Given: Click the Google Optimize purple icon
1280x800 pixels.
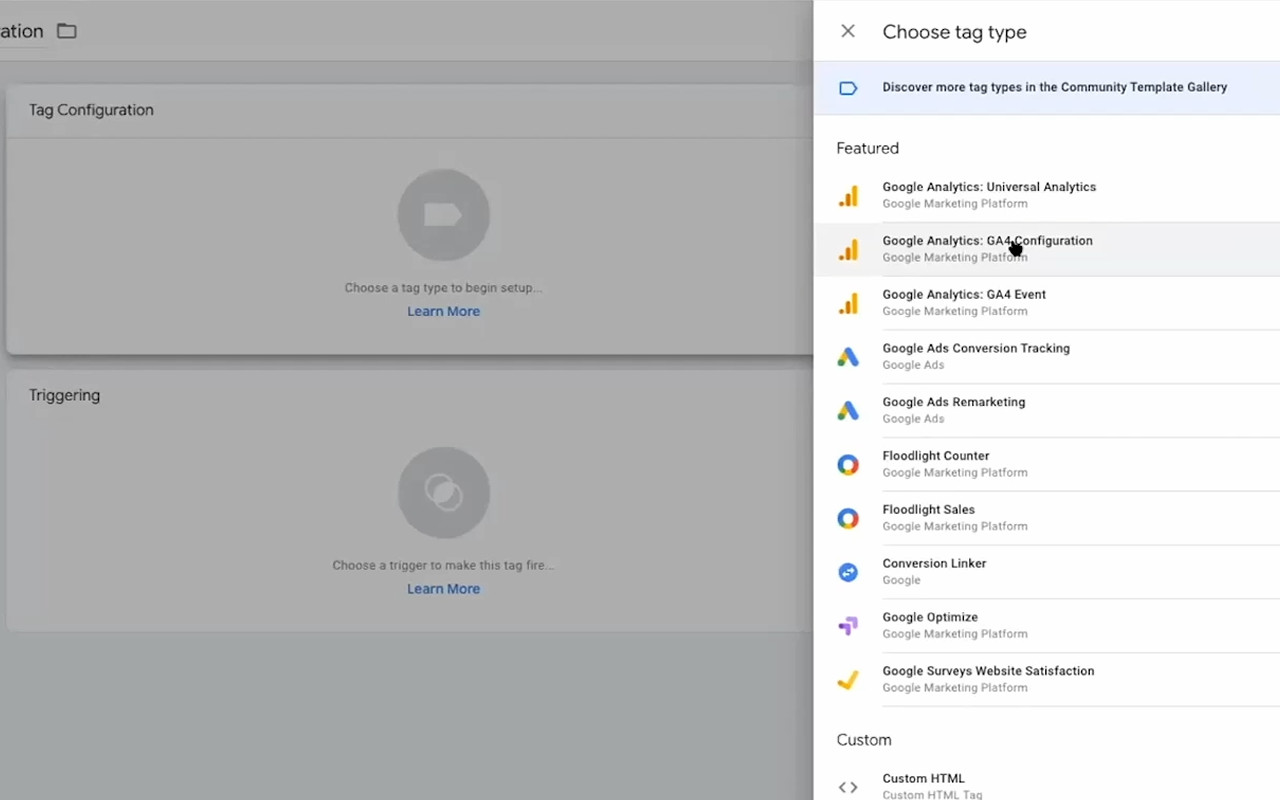Looking at the screenshot, I should pyautogui.click(x=848, y=626).
